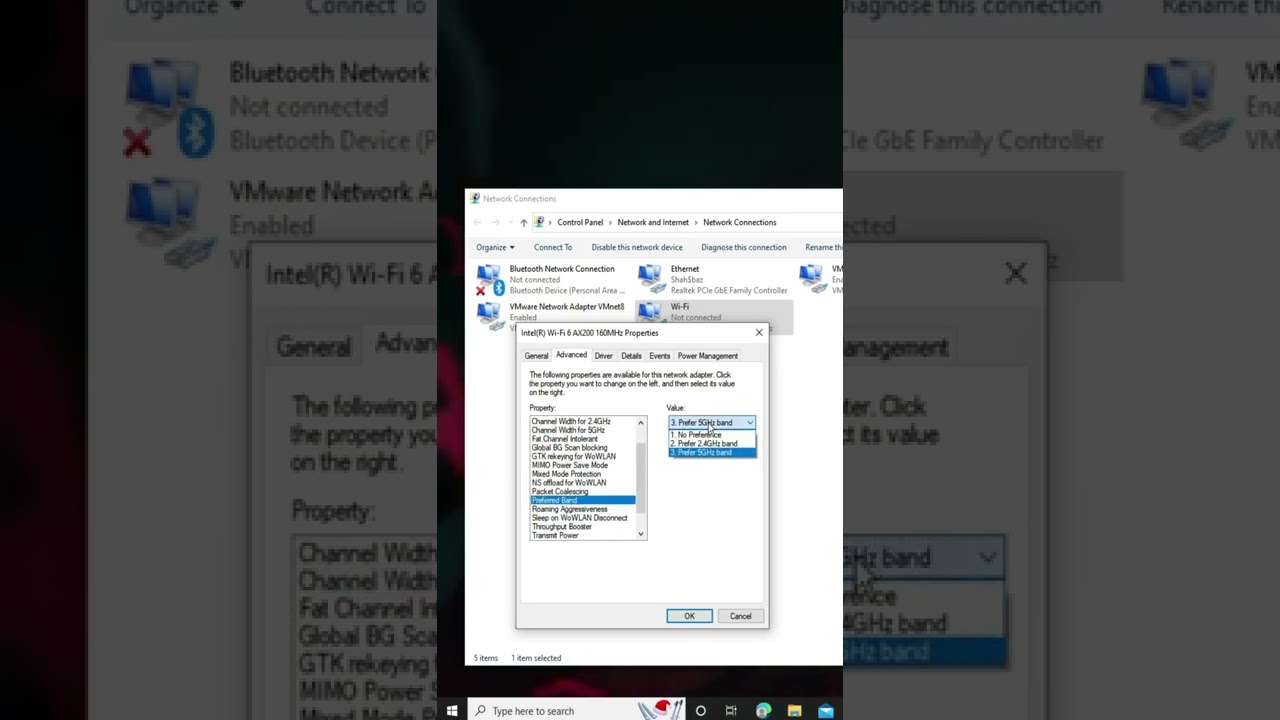Switch to the Events tab
Screen dimensions: 1280x720
(659, 356)
